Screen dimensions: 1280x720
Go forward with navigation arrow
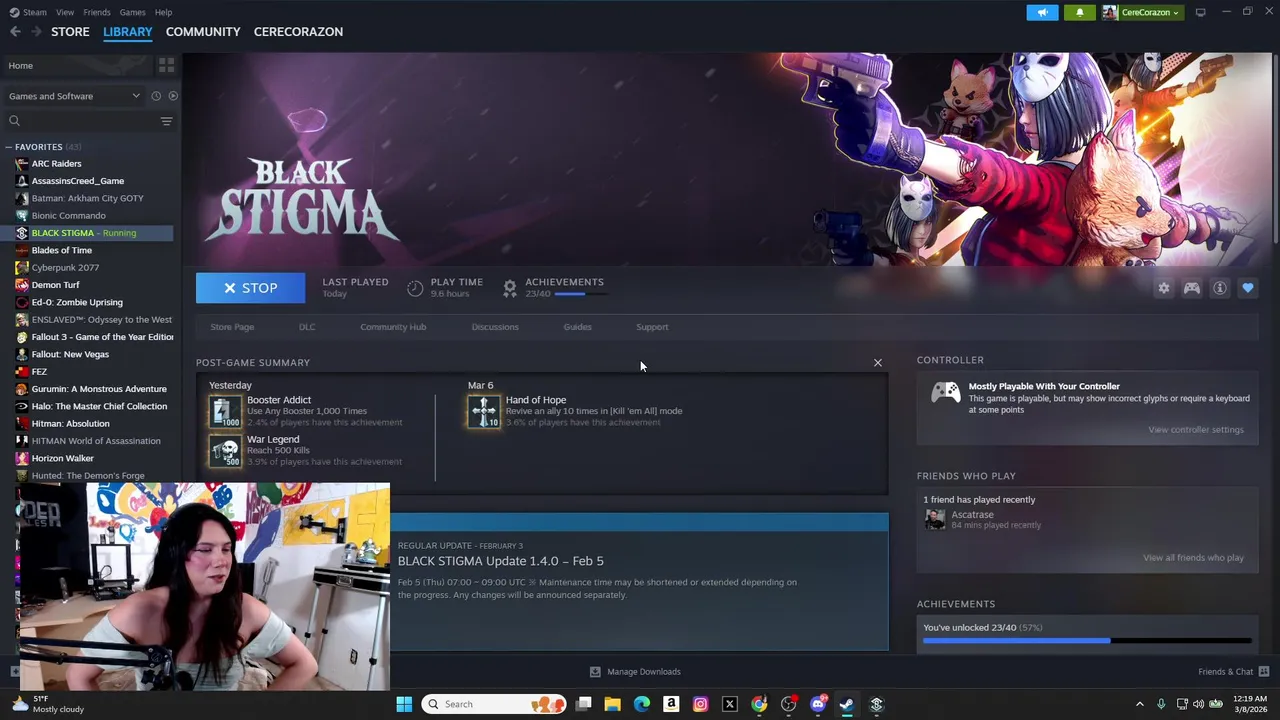[x=36, y=32]
